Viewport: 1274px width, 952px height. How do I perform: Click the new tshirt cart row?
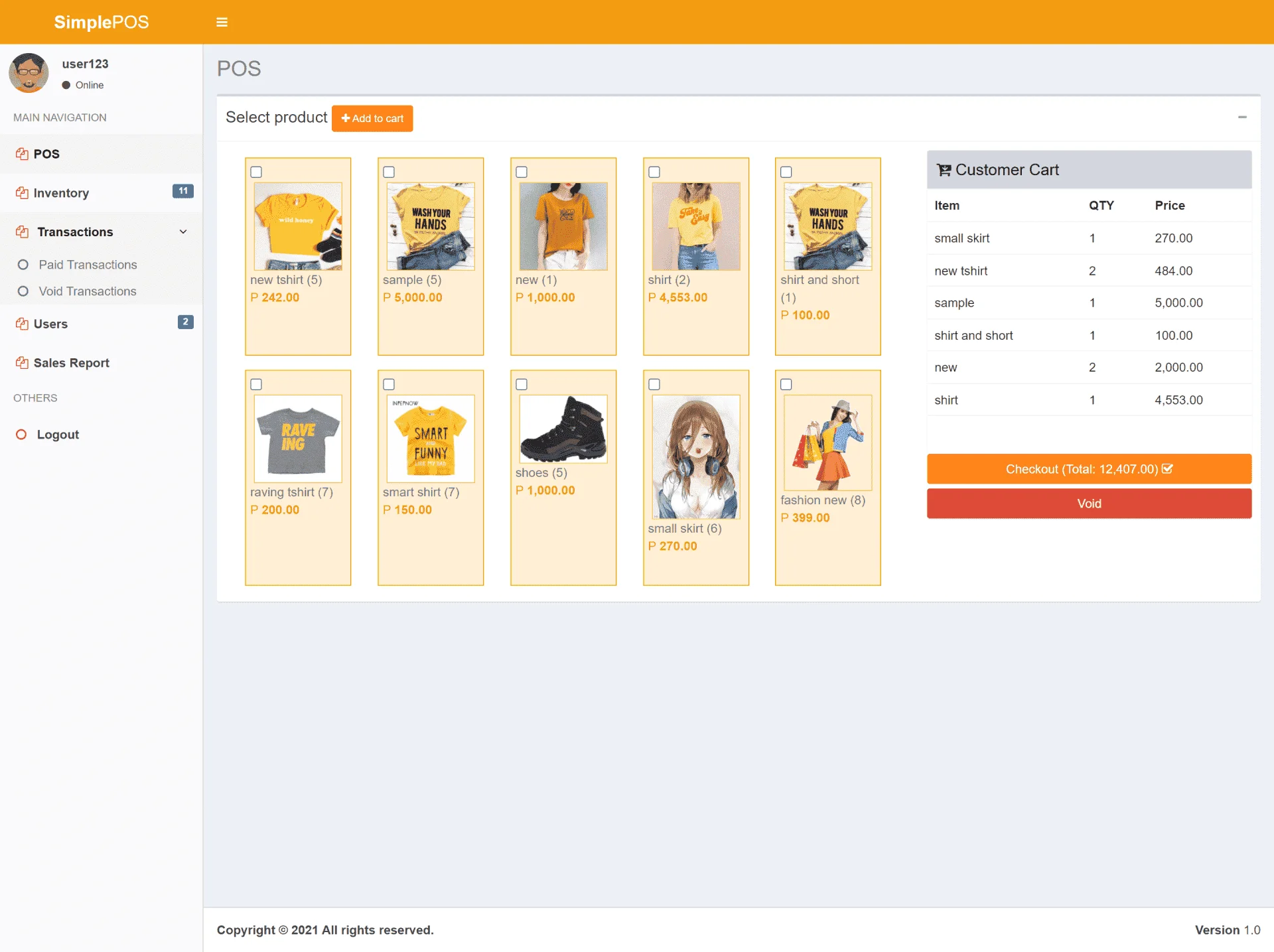pyautogui.click(x=1089, y=271)
